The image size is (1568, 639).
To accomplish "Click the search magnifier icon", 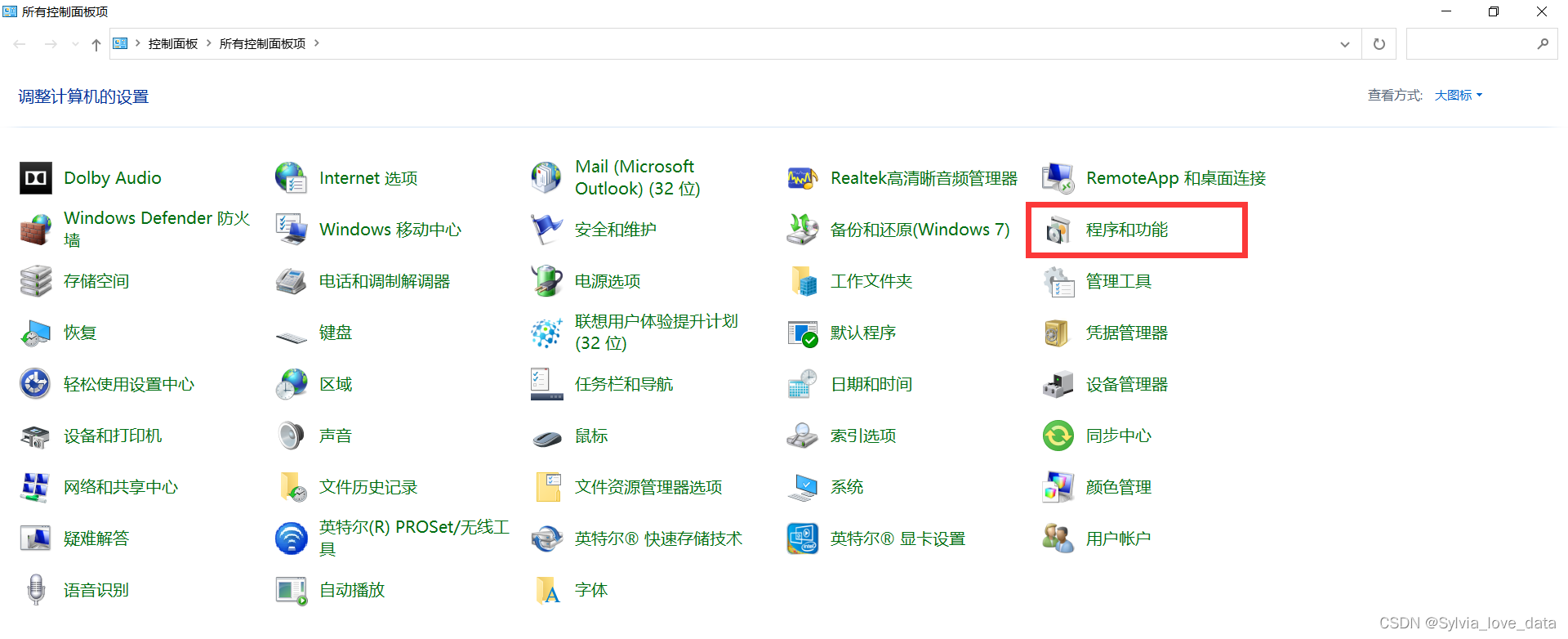I will [1543, 44].
